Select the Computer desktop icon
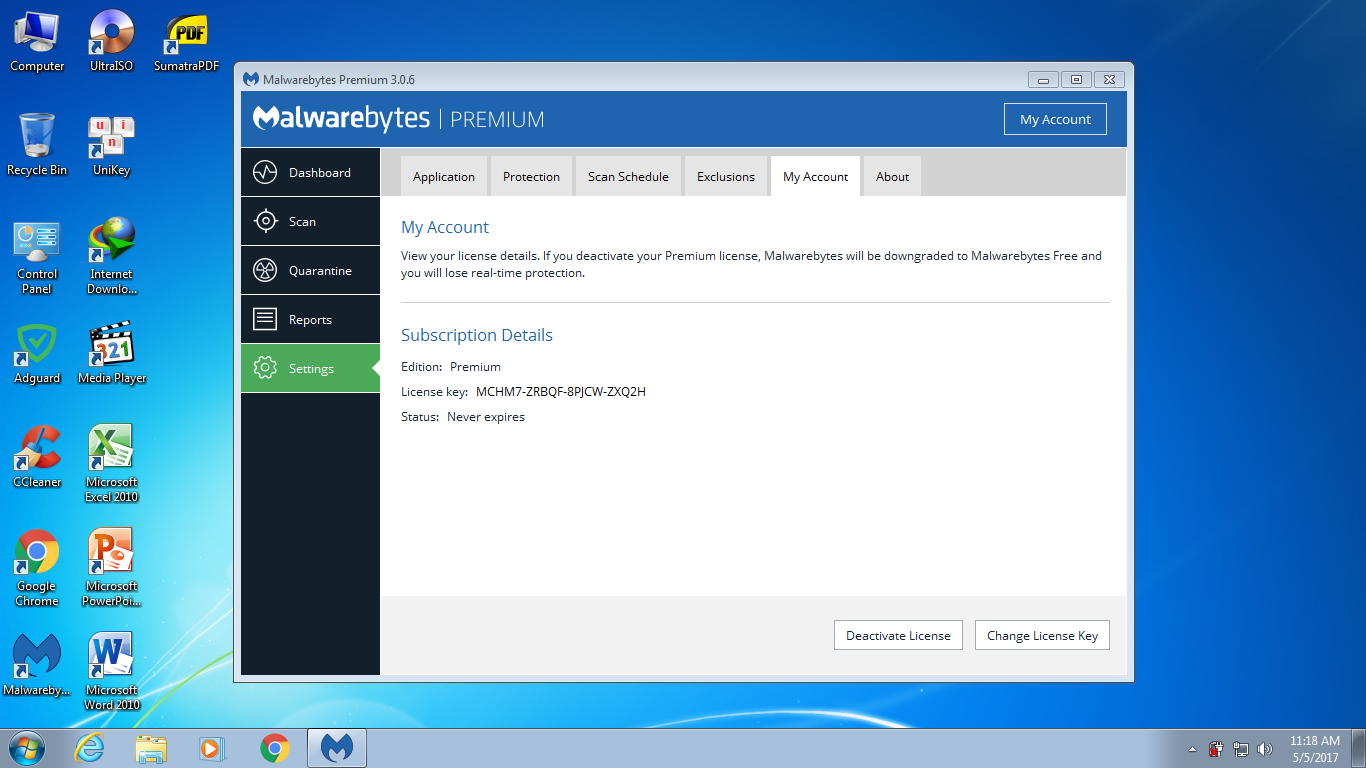This screenshot has height=768, width=1366. coord(37,41)
